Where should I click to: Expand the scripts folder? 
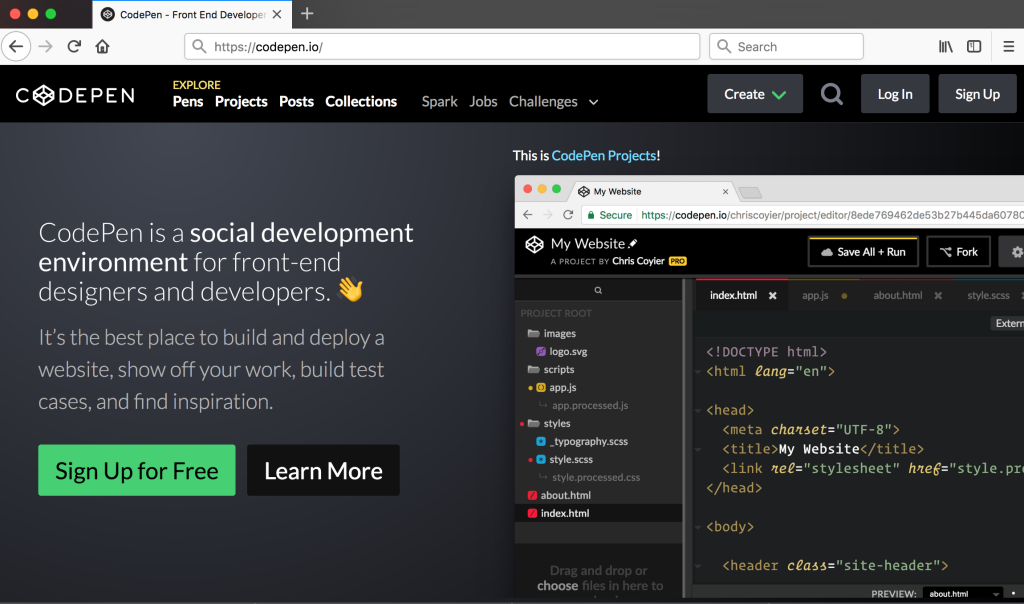(x=551, y=370)
